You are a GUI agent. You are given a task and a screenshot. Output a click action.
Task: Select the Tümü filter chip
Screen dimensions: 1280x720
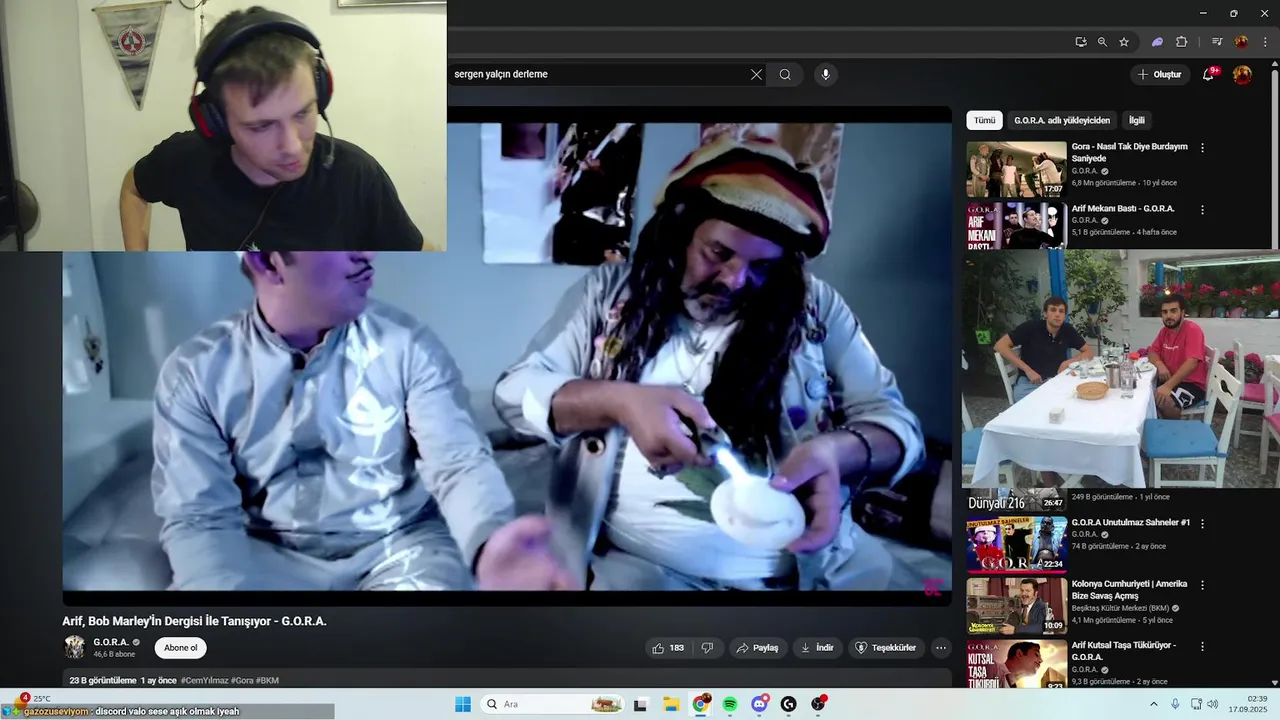click(x=985, y=120)
